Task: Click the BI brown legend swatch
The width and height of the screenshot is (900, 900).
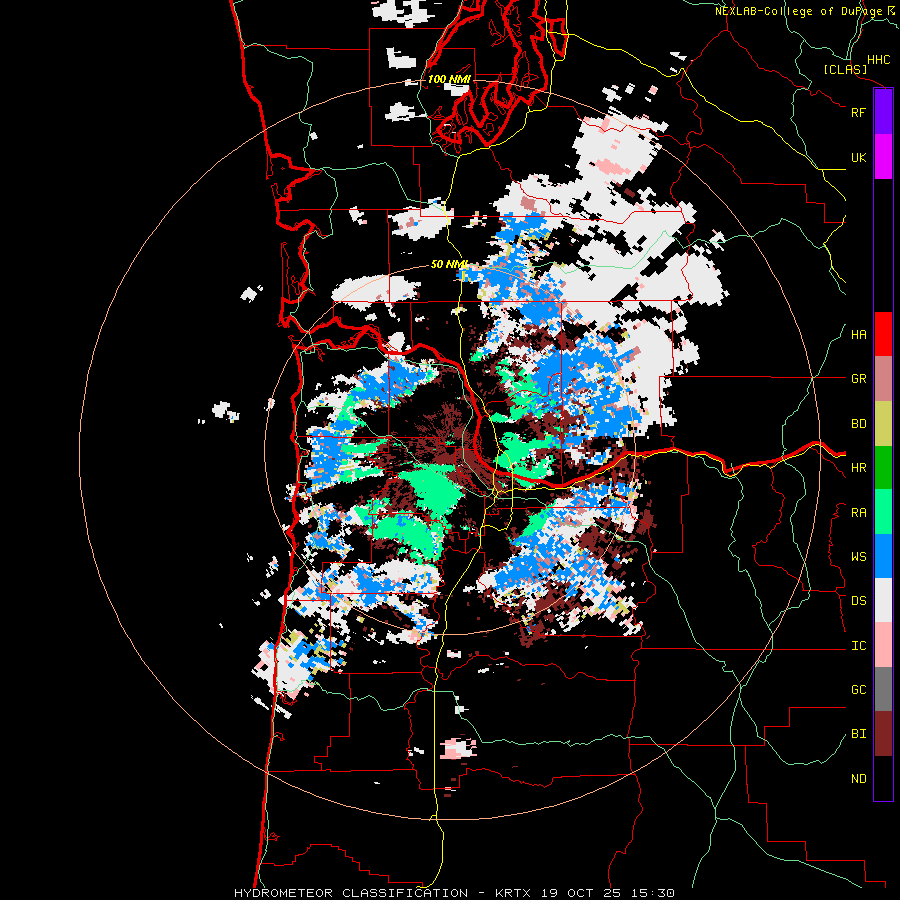Action: pyautogui.click(x=883, y=734)
